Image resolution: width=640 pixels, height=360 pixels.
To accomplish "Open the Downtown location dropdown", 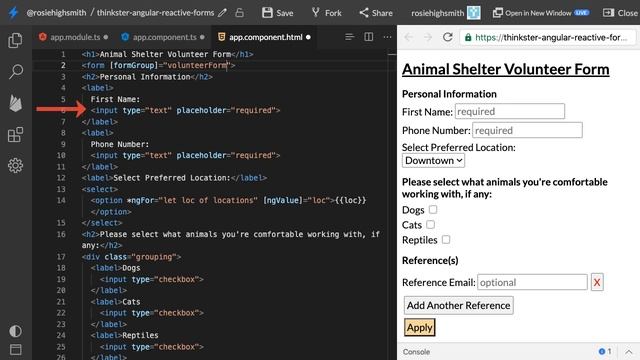I will [x=433, y=160].
